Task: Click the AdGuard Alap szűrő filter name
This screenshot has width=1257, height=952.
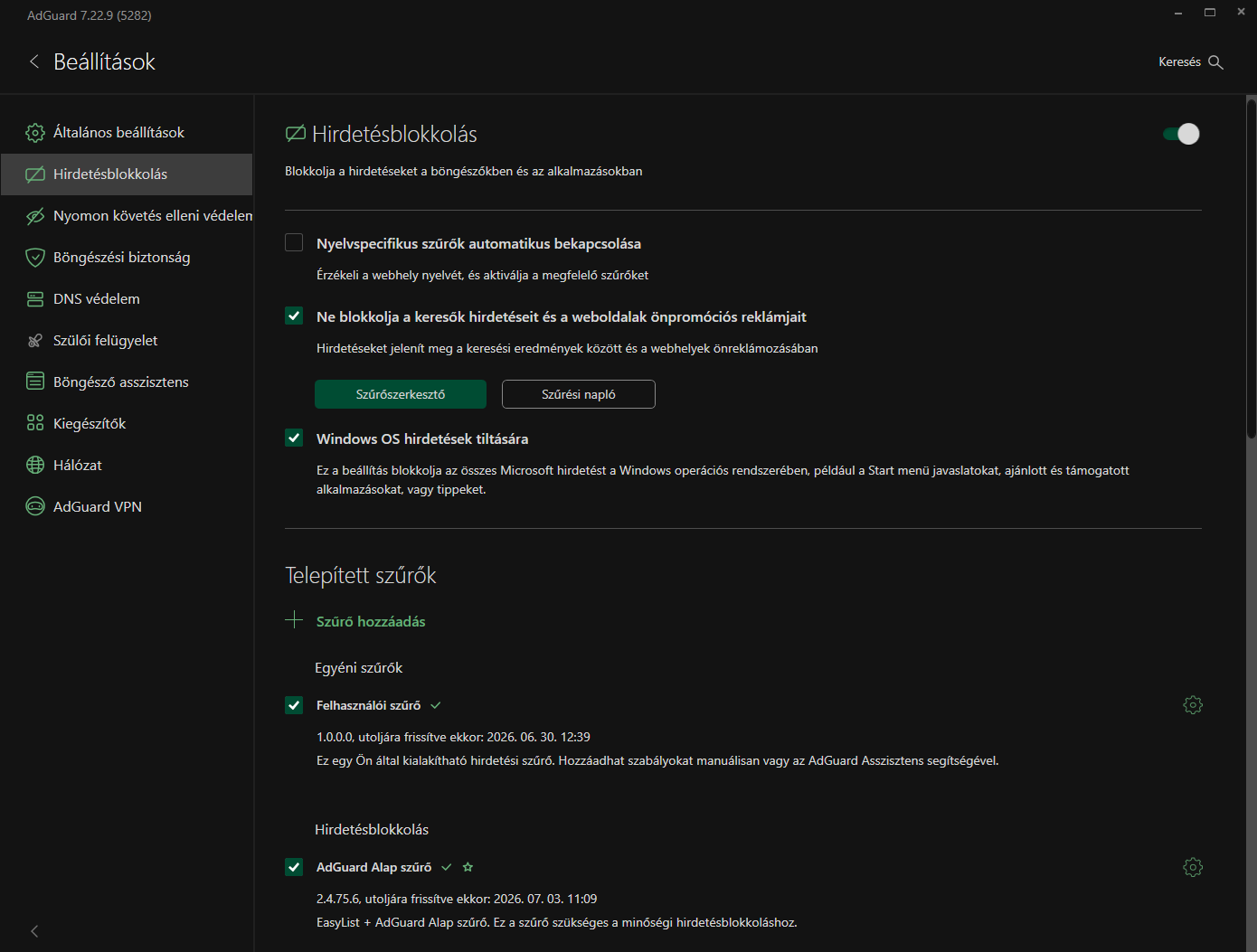Action: (373, 867)
